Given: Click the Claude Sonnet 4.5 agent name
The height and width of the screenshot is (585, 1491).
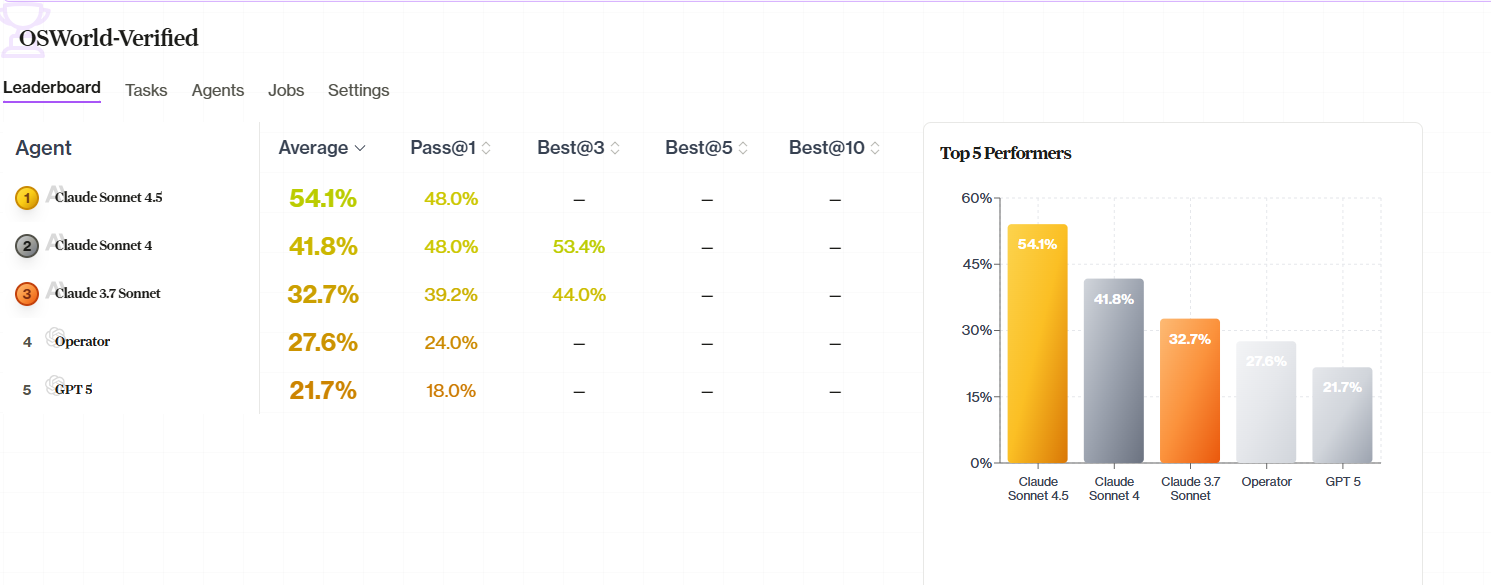Looking at the screenshot, I should pos(108,197).
